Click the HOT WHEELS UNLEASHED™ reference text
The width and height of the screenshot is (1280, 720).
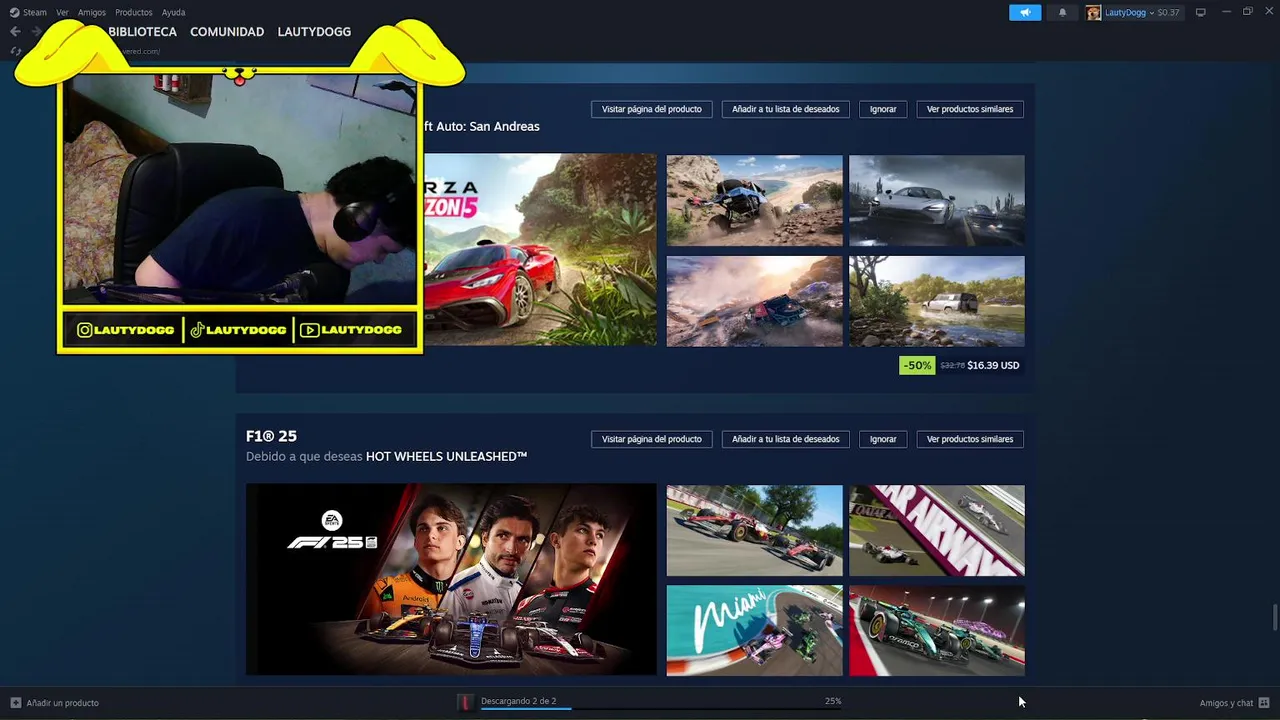pyautogui.click(x=446, y=456)
